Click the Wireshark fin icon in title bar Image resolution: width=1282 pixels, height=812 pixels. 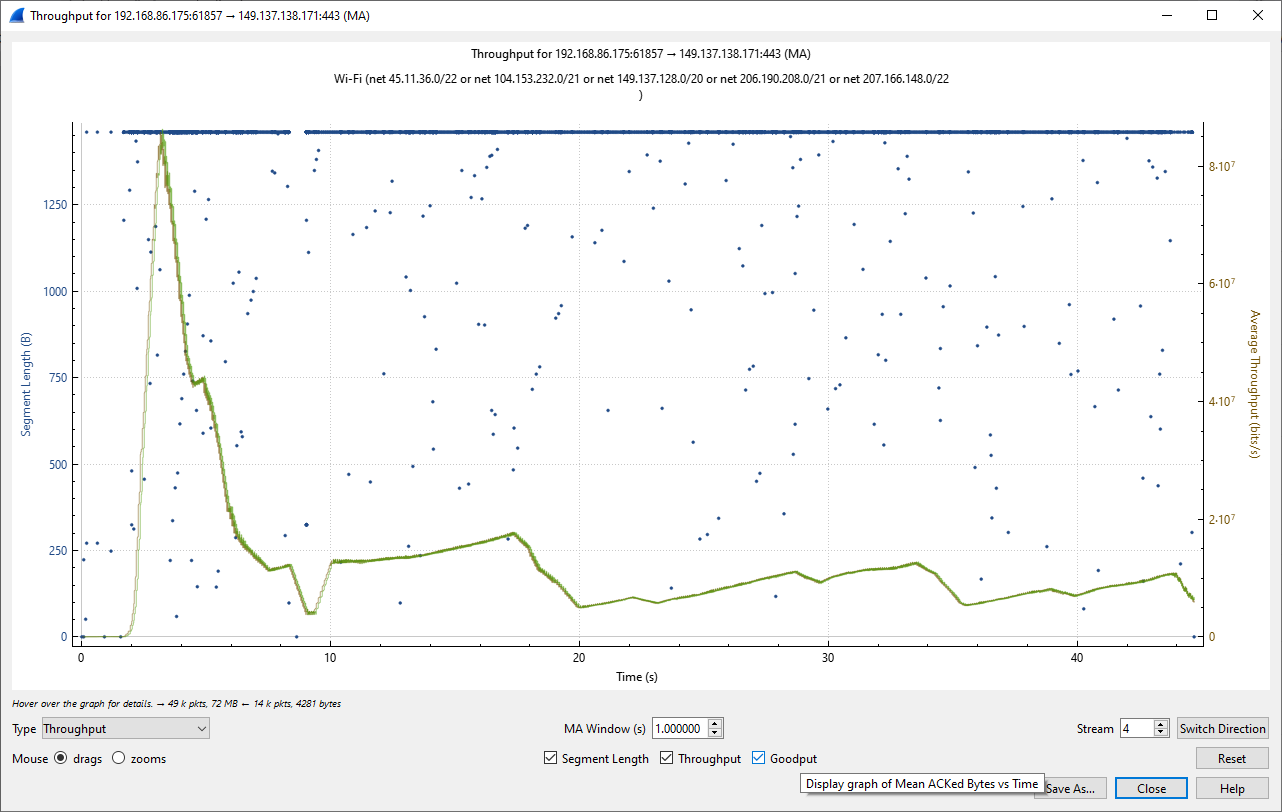pyautogui.click(x=15, y=16)
